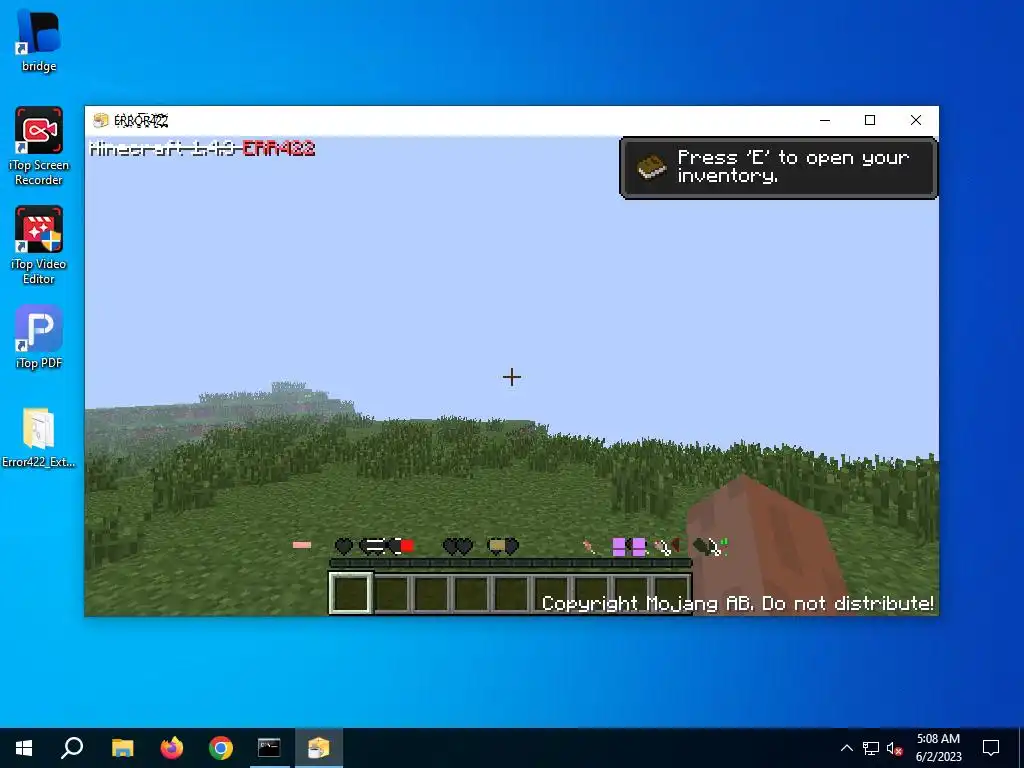
Task: Click the ERROR422 window title bar text
Action: (141, 120)
